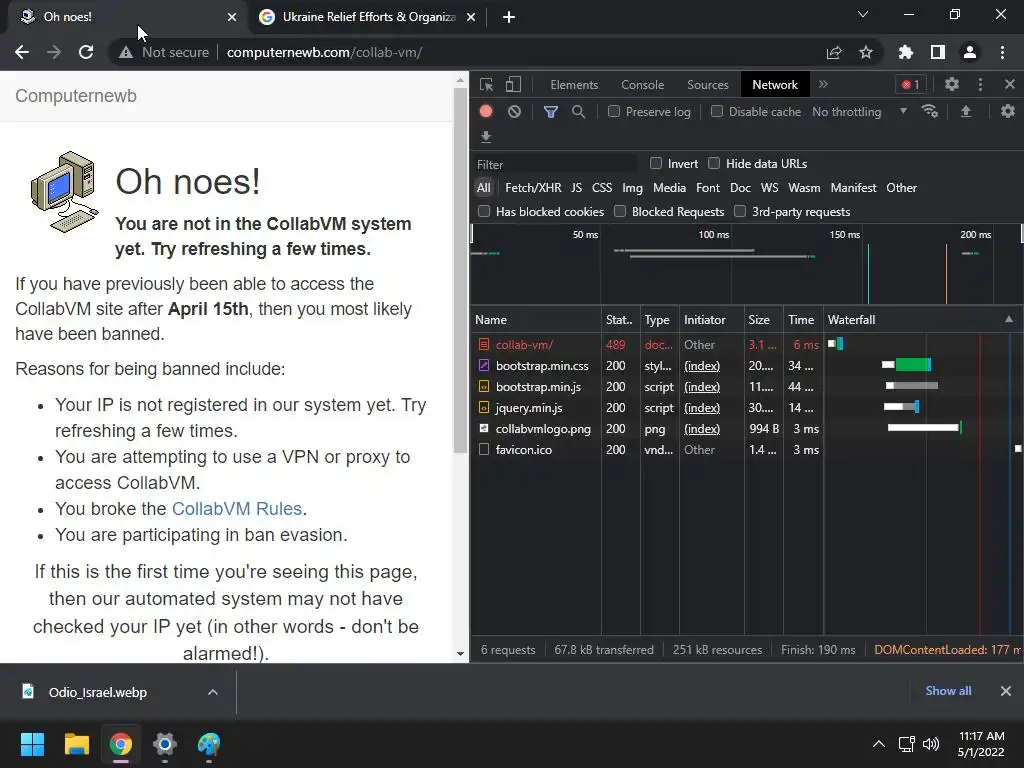Open Chrome profile avatar

pyautogui.click(x=970, y=52)
